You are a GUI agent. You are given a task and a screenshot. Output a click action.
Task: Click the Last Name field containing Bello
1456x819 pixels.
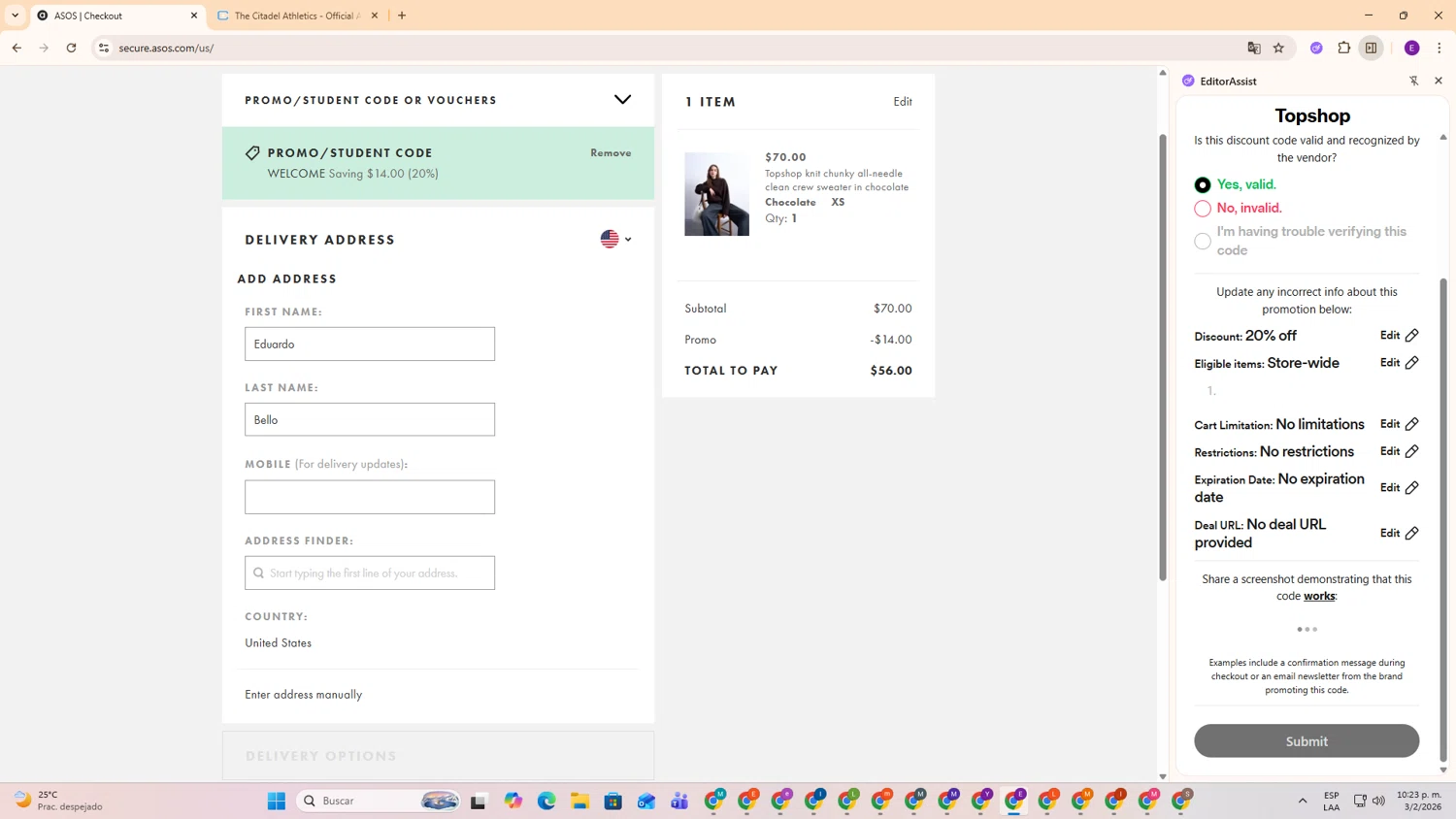[370, 420]
